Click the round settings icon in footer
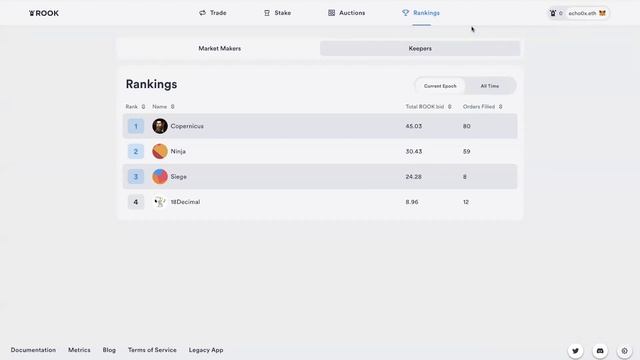This screenshot has width=640, height=360. pos(624,351)
